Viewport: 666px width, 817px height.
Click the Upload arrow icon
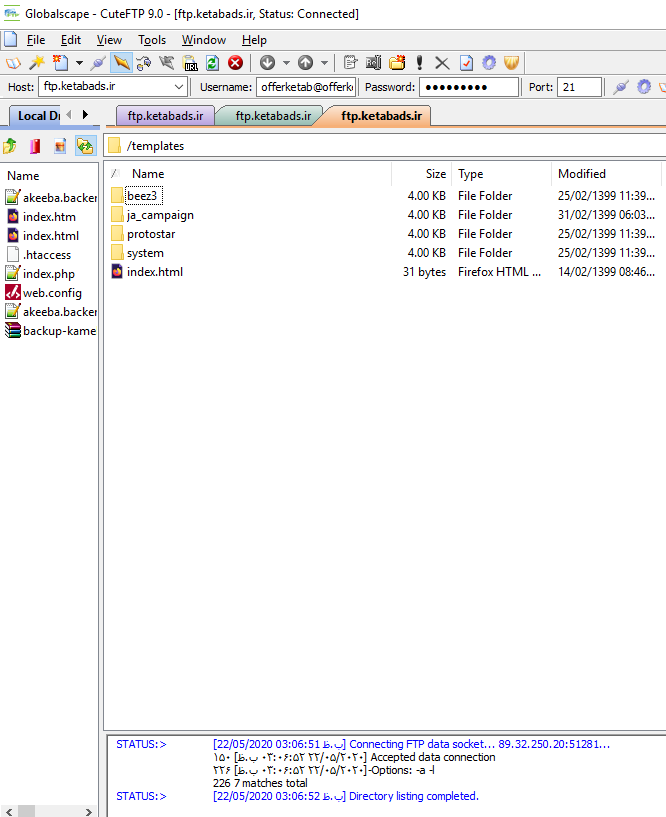pyautogui.click(x=305, y=63)
